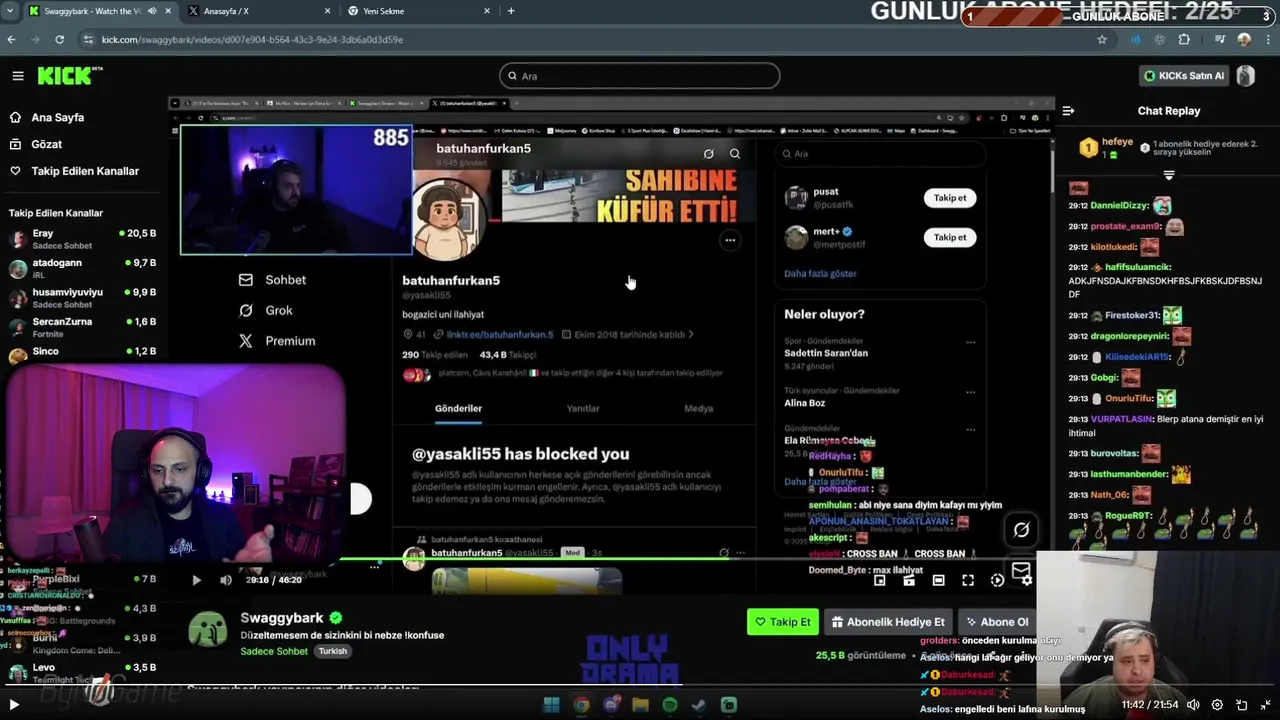Open options for Alina Boz trend
Viewport: 1280px width, 720px height.
[x=970, y=392]
